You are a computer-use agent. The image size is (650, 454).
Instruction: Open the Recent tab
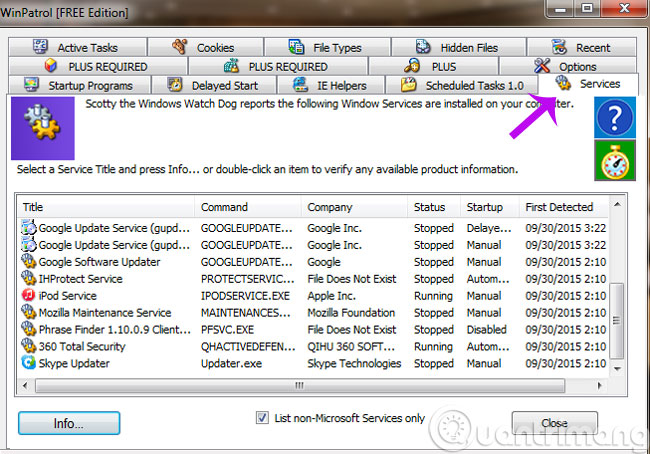[x=582, y=47]
